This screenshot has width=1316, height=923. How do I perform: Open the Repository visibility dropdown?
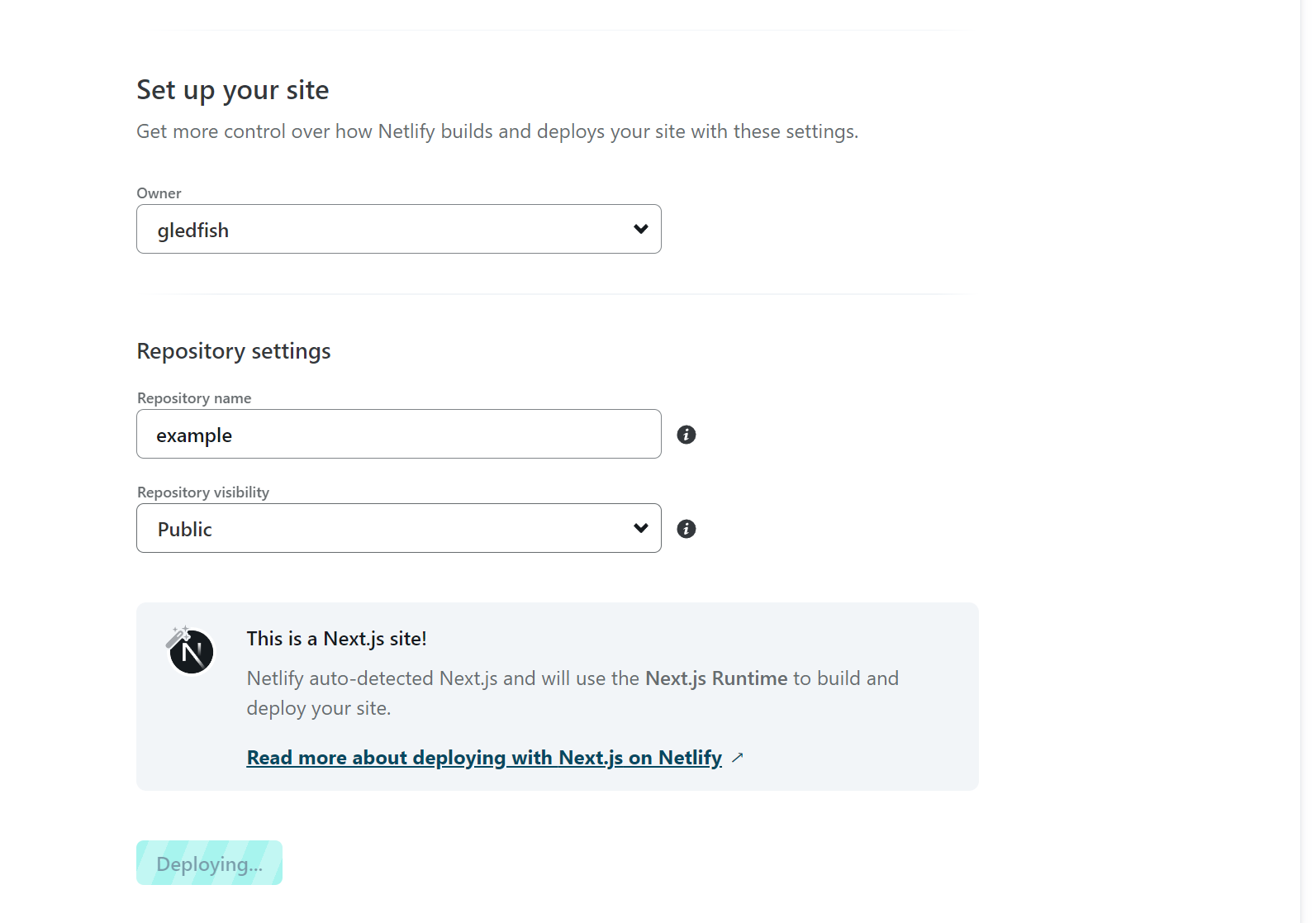click(398, 528)
